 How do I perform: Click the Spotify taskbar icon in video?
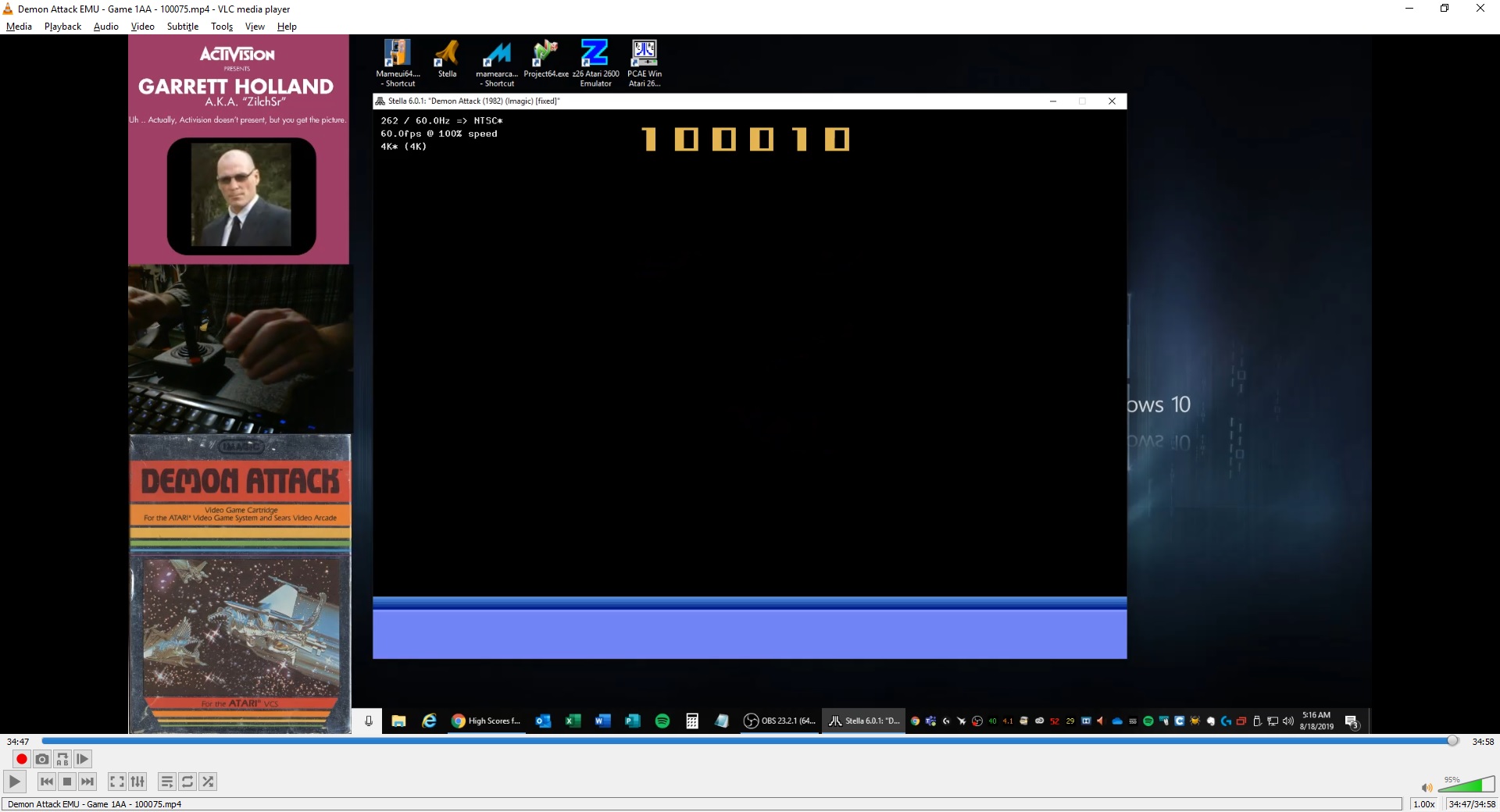[x=662, y=721]
